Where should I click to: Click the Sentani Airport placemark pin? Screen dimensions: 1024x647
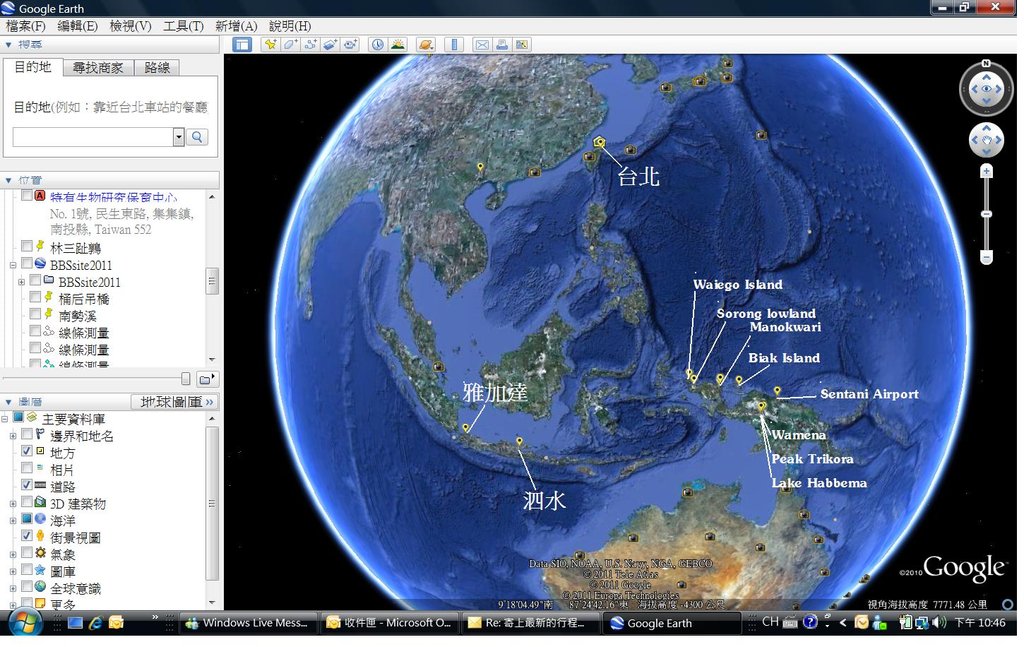(777, 391)
